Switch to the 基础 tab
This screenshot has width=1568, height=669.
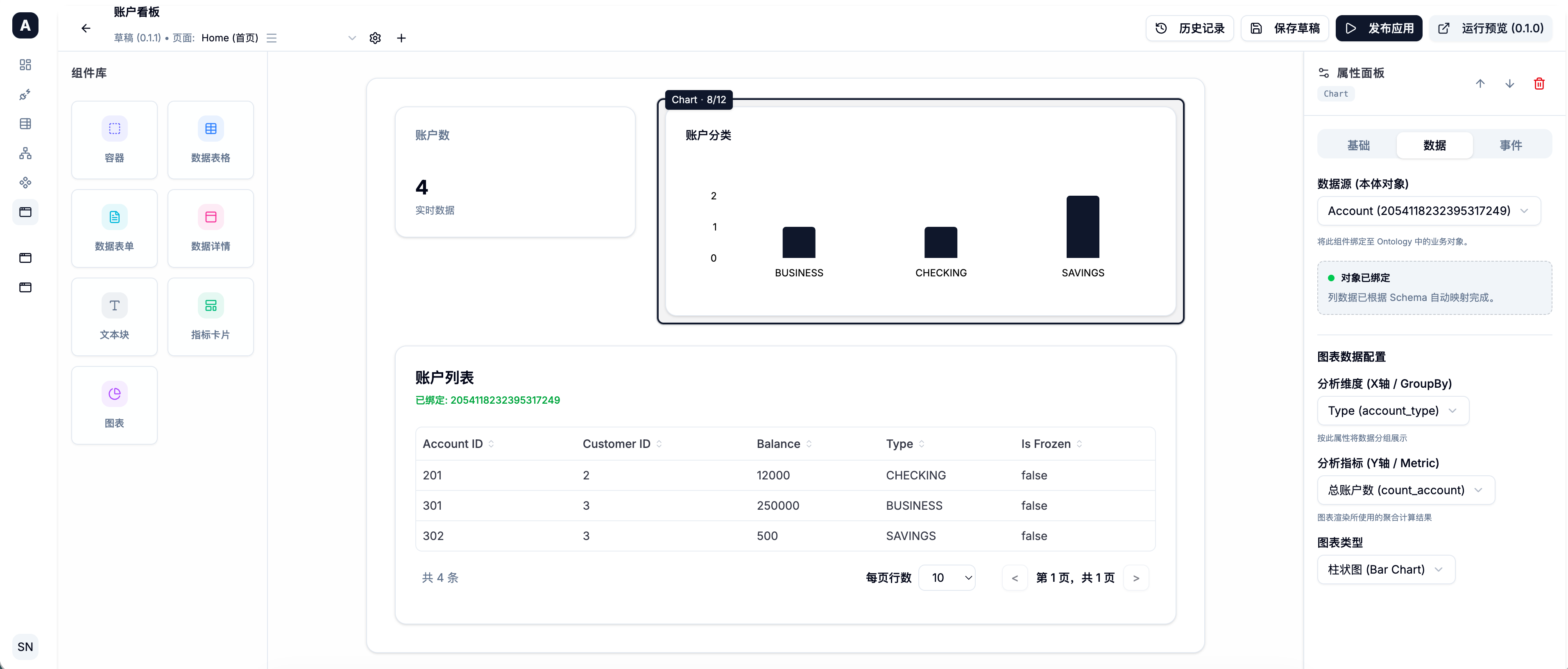[1358, 145]
